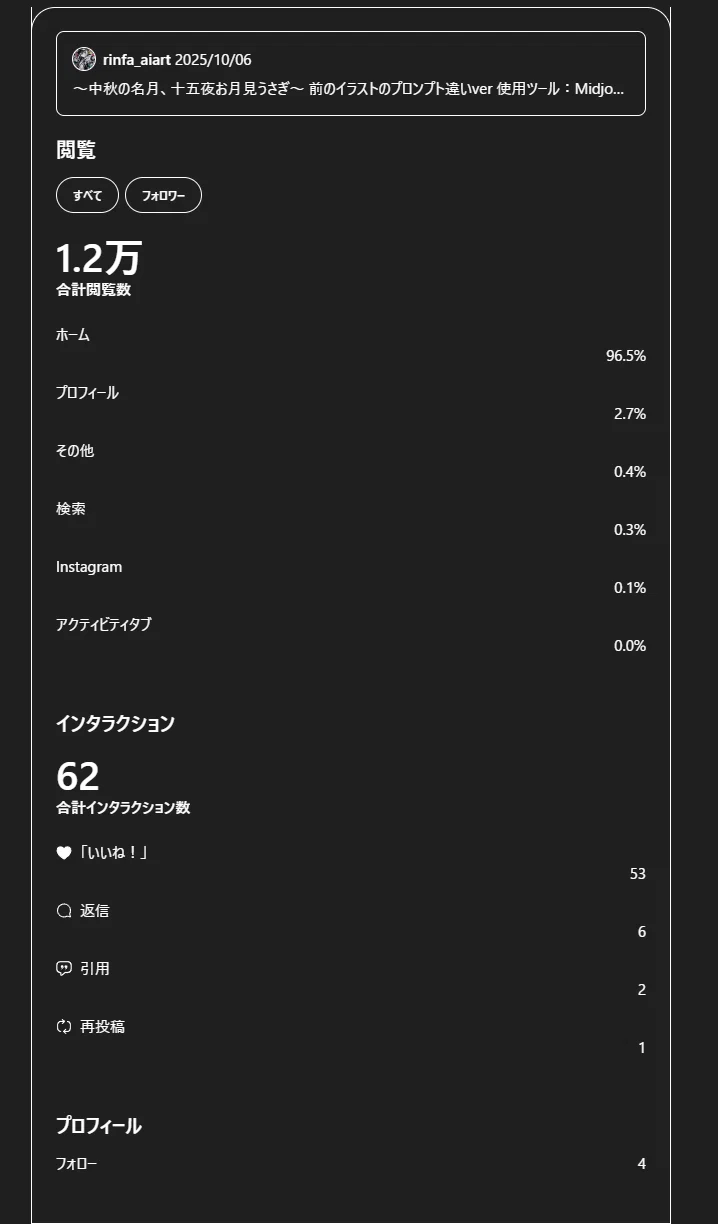Open the rinfa_aiart username link

137,59
